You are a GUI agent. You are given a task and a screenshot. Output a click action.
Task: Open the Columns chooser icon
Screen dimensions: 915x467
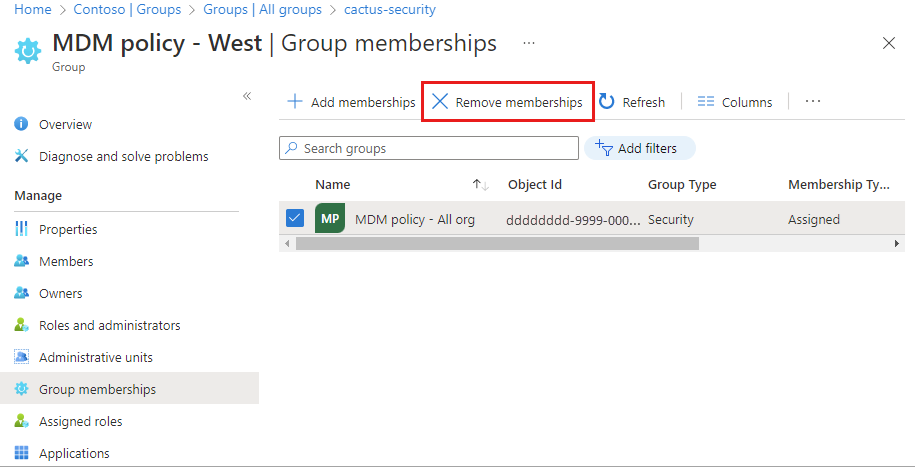tap(706, 101)
